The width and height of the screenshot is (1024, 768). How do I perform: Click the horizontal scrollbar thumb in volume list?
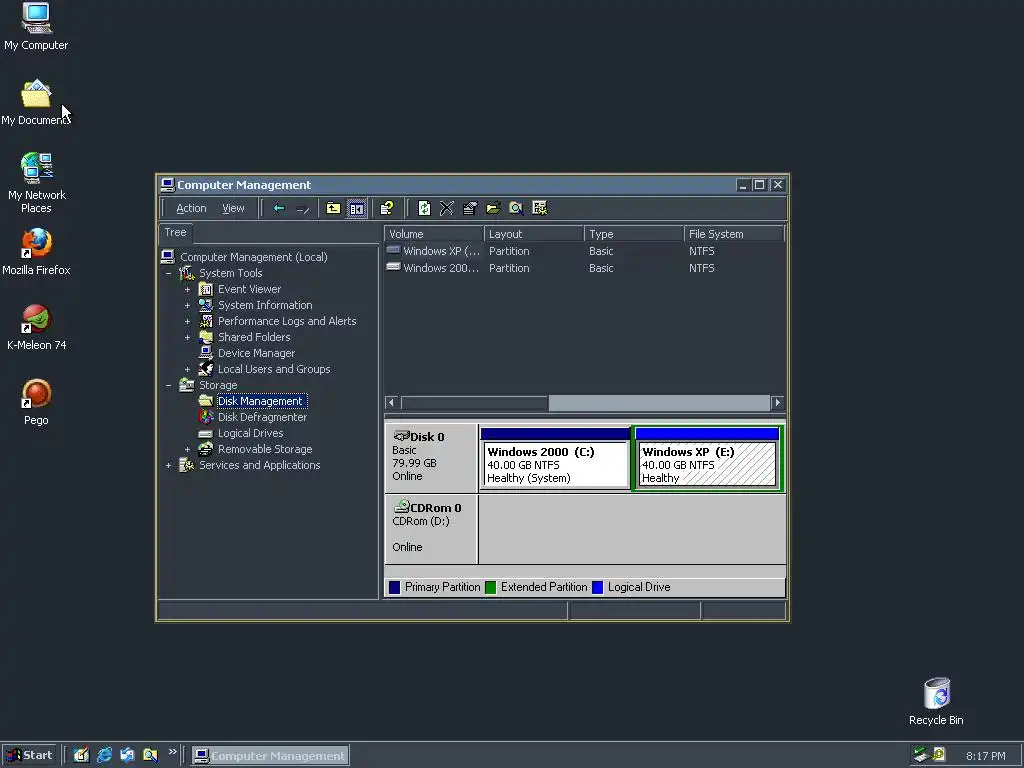pos(475,402)
